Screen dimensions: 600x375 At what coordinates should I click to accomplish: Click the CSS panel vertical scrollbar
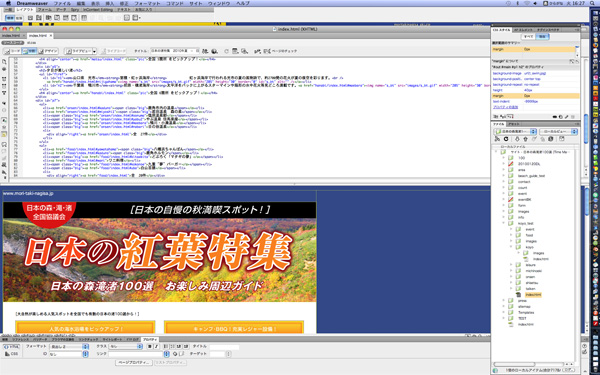[x=577, y=51]
